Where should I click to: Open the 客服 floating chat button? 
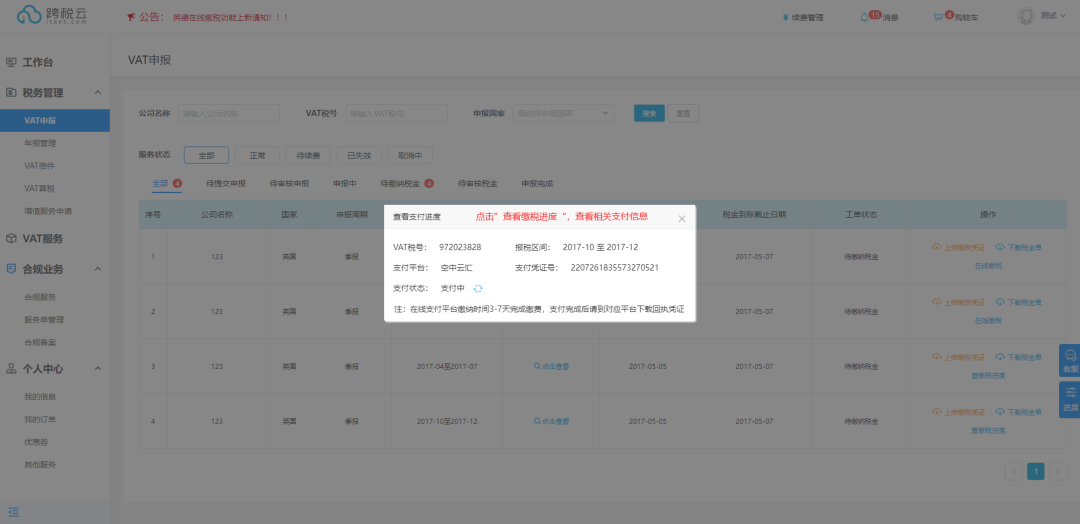pyautogui.click(x=1070, y=359)
